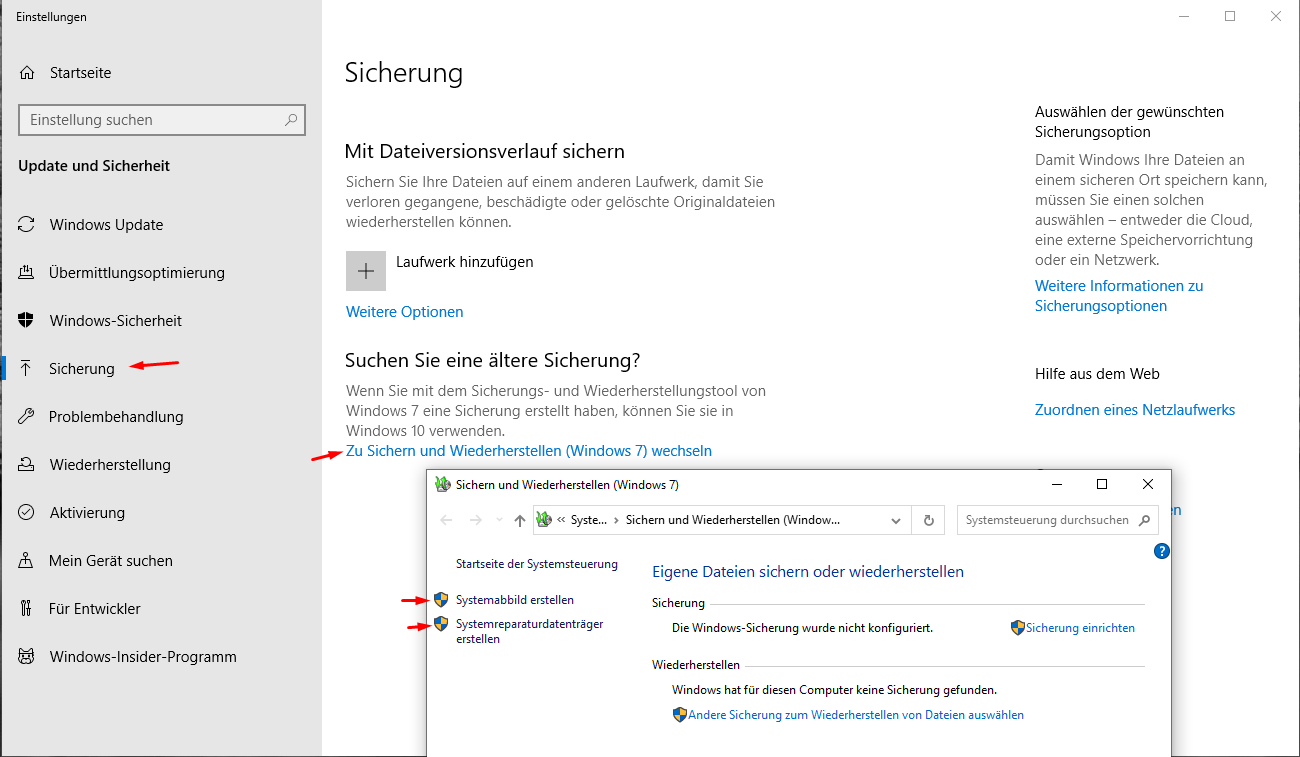The width and height of the screenshot is (1300, 757).
Task: Click shield icon beside Andere Sicherung auswählen
Action: coord(680,715)
